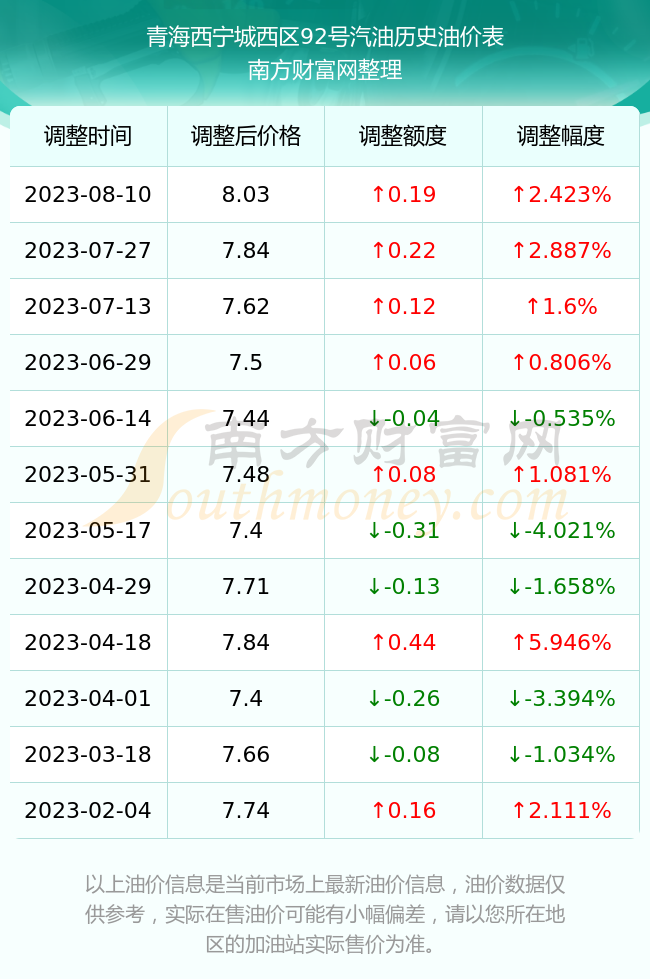Click the 2023-05-31 date cell
The image size is (650, 980).
(88, 474)
